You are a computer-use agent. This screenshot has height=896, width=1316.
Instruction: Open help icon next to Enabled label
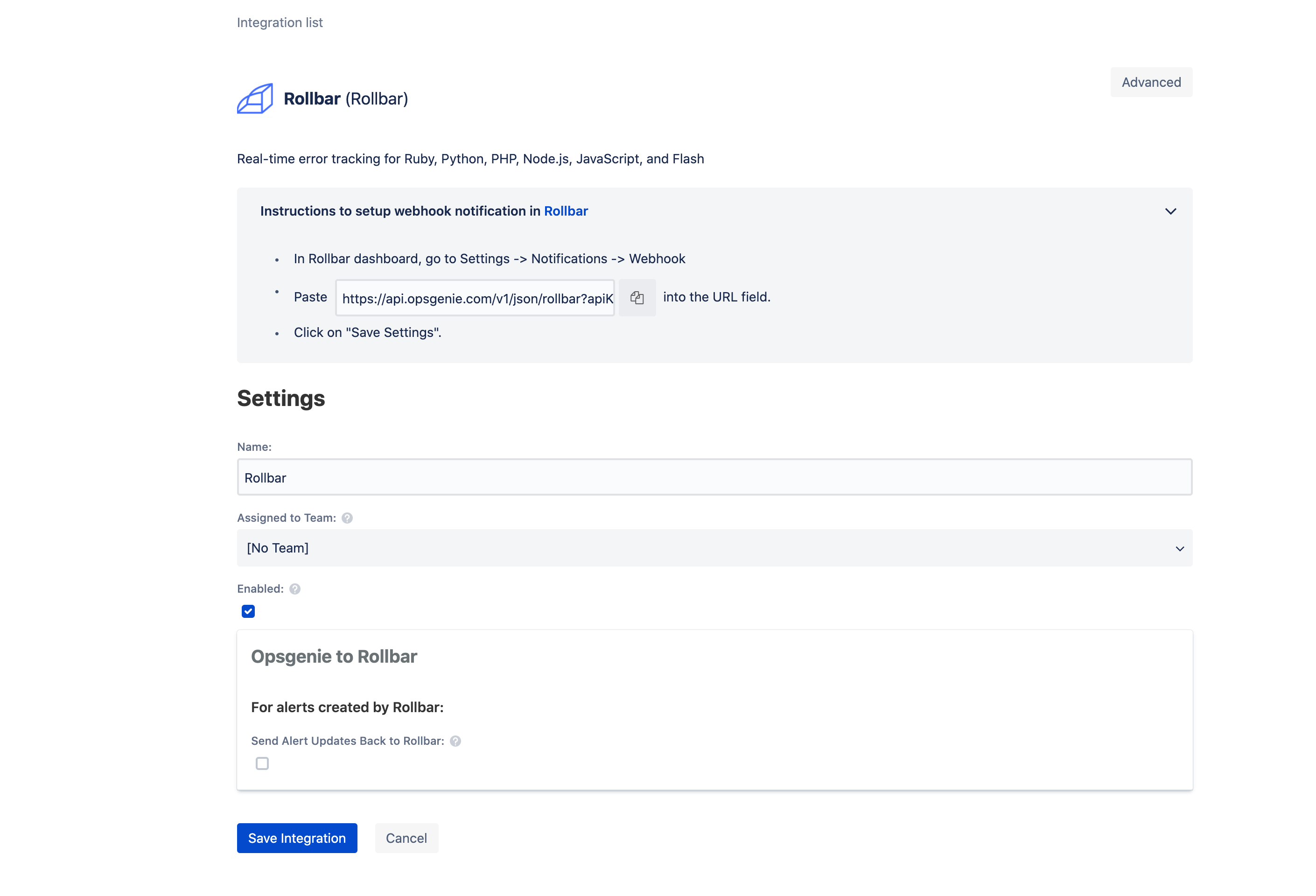click(x=295, y=589)
